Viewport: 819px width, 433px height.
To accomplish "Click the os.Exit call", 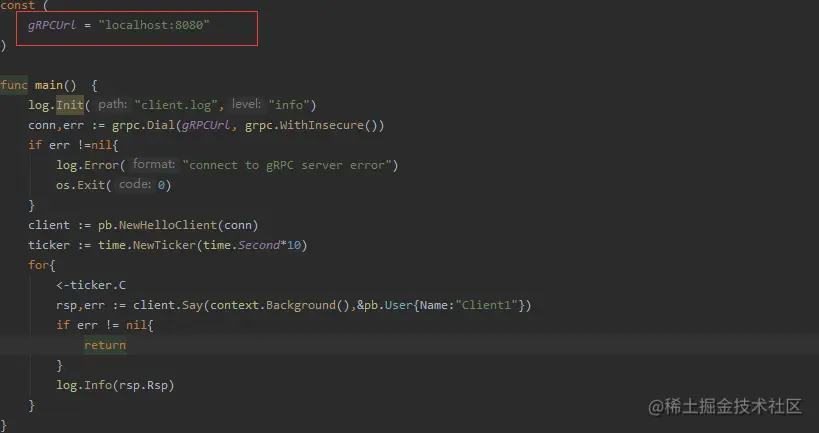I will pos(80,185).
